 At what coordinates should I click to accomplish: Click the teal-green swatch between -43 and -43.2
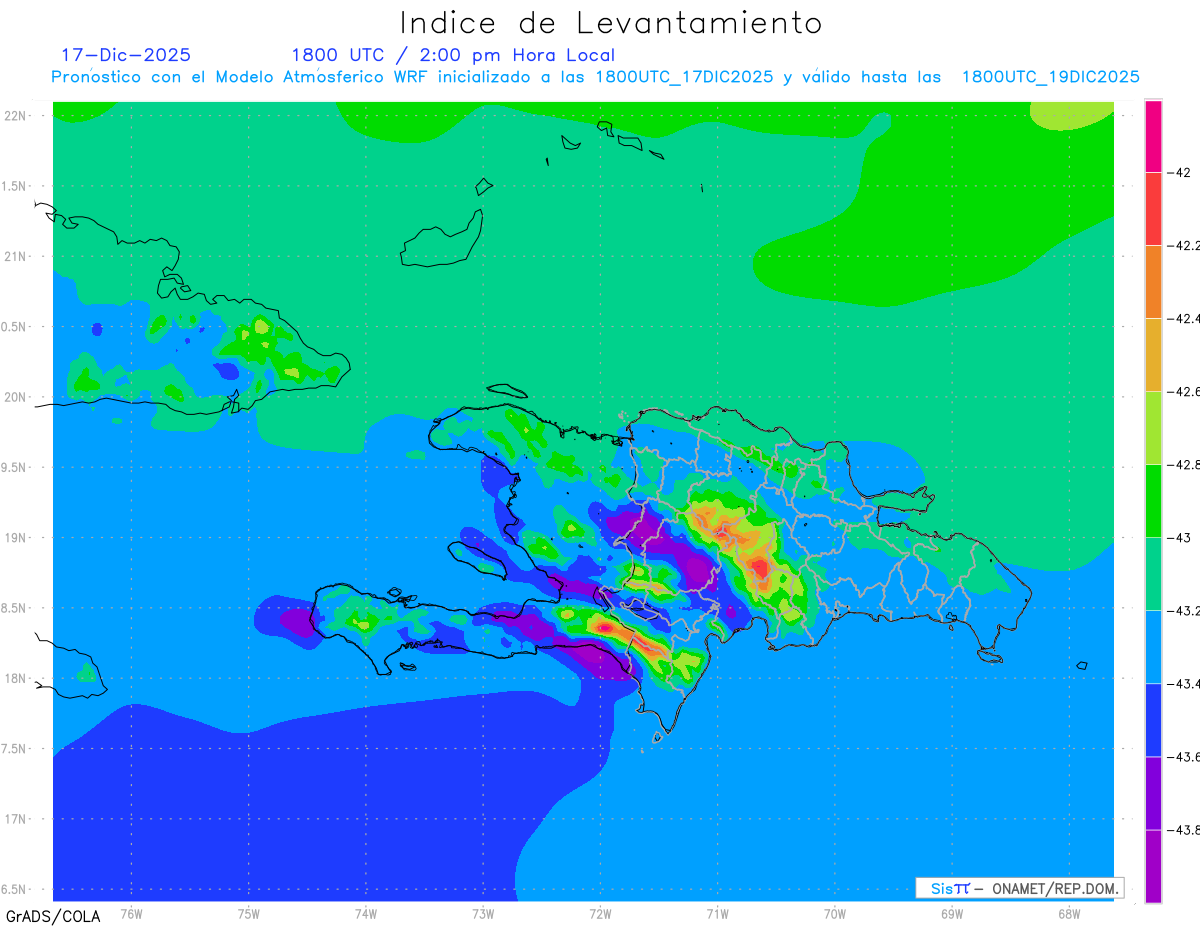click(1153, 573)
